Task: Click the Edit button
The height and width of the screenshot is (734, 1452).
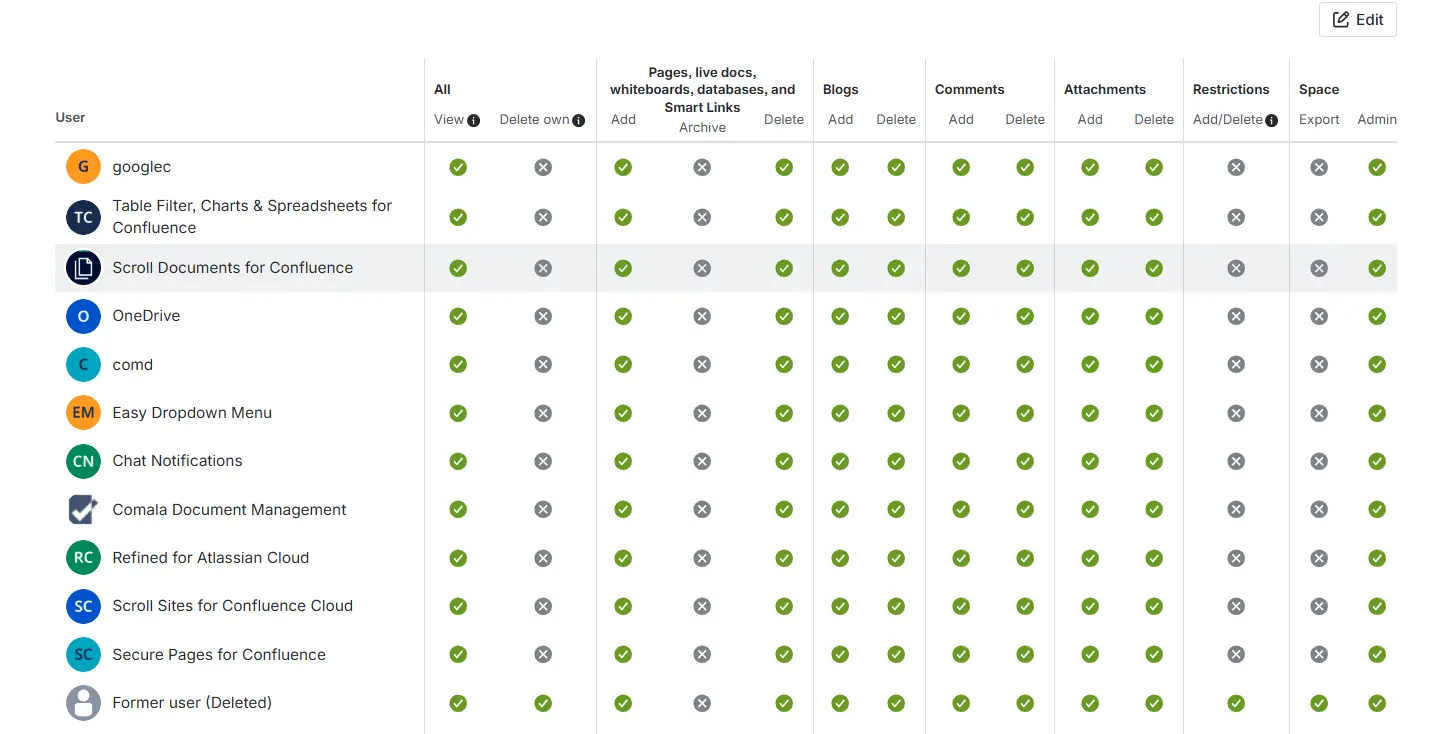Action: [x=1357, y=20]
